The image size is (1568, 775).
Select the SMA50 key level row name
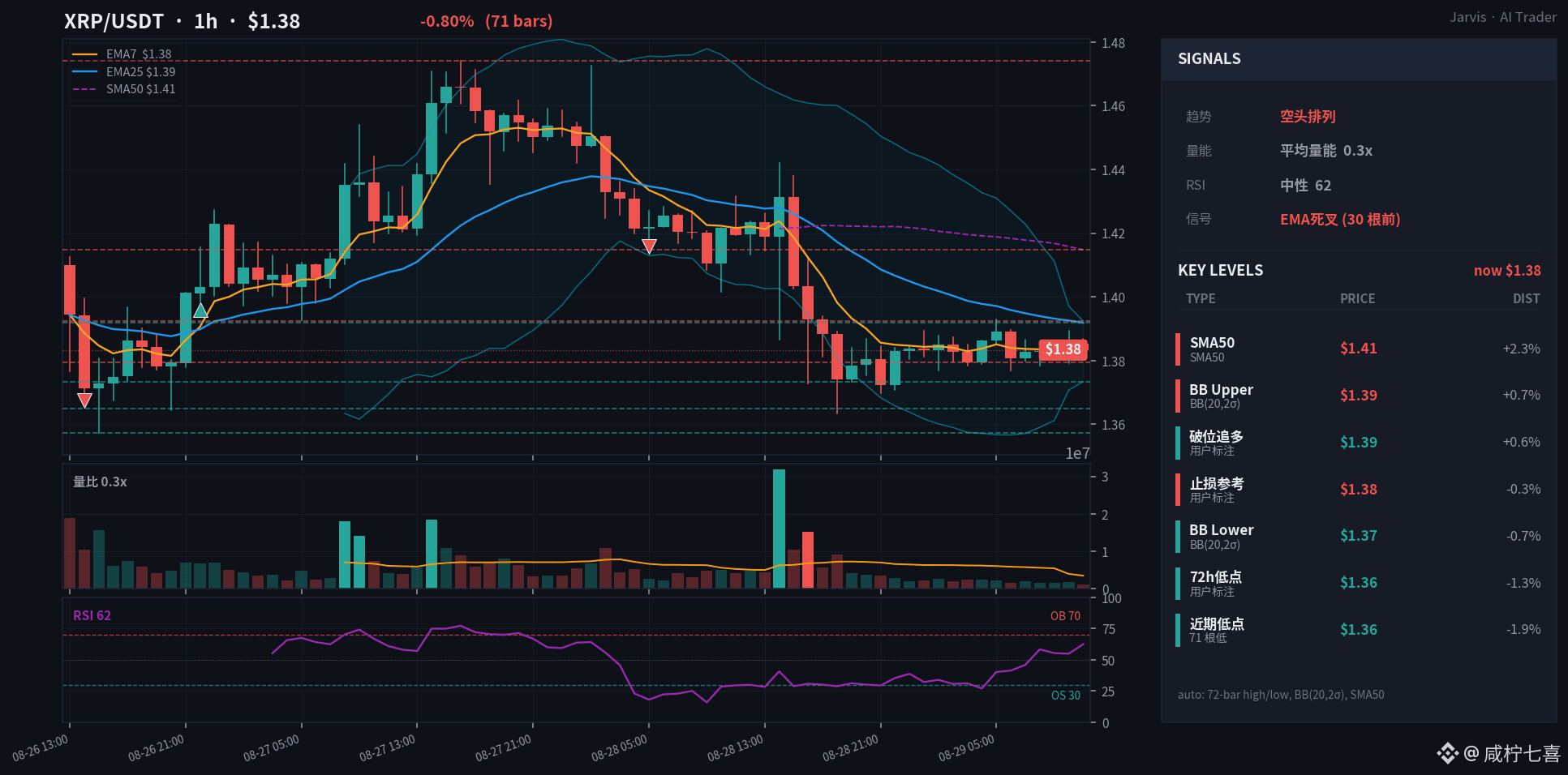click(x=1212, y=343)
